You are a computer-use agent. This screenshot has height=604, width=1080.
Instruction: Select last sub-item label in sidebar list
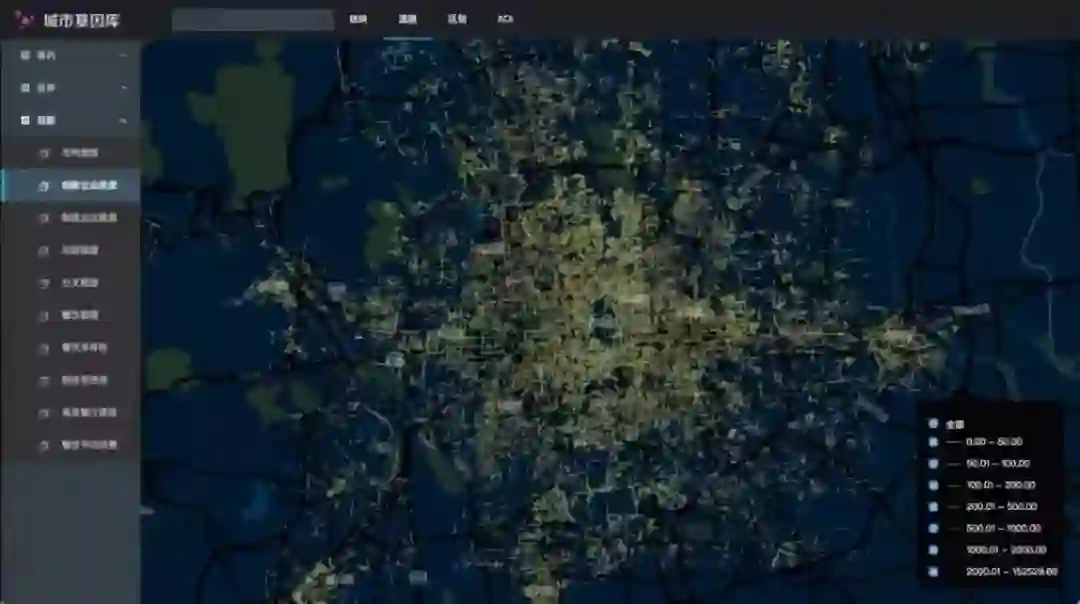(x=89, y=445)
